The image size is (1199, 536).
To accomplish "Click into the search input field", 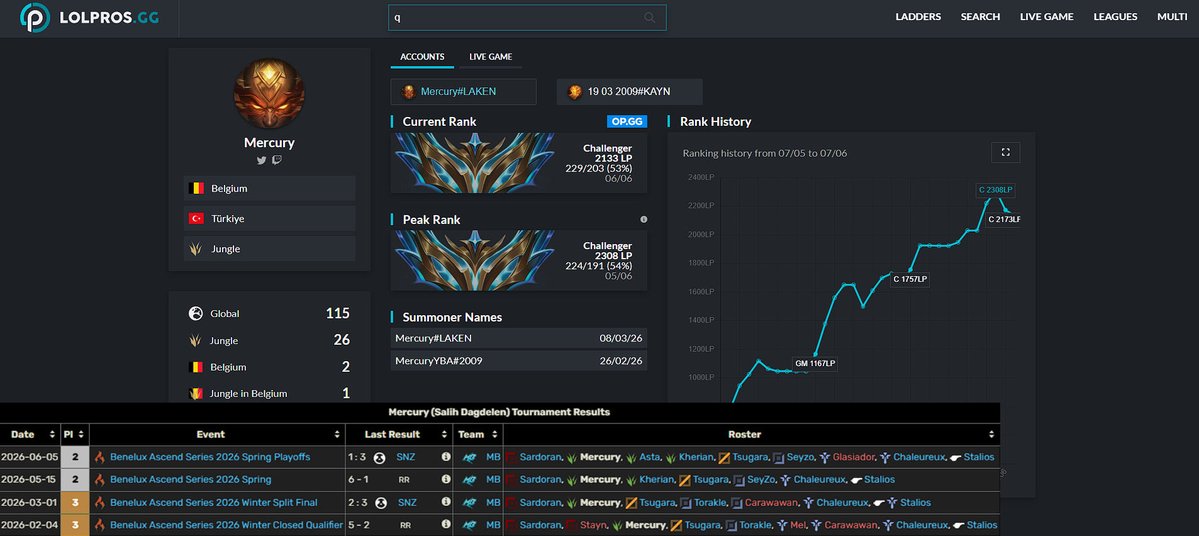I will [527, 18].
